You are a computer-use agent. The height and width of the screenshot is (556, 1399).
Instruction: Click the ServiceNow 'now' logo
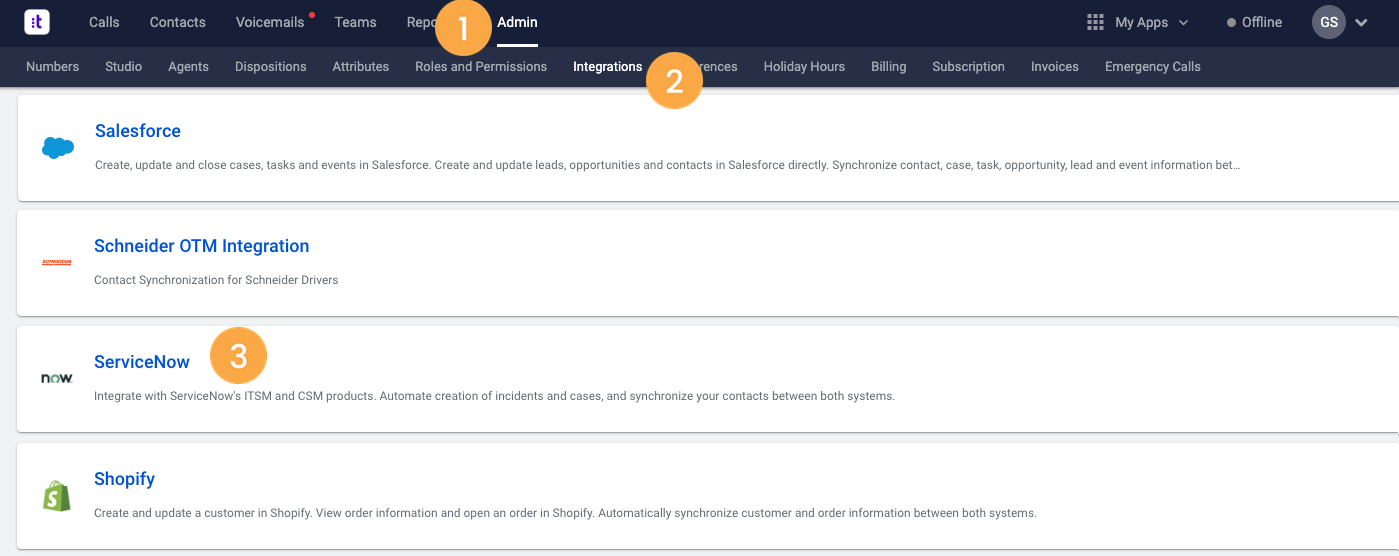pyautogui.click(x=57, y=378)
